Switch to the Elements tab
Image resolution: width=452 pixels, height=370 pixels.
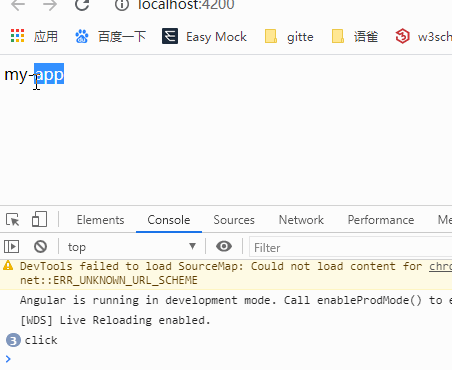(100, 220)
